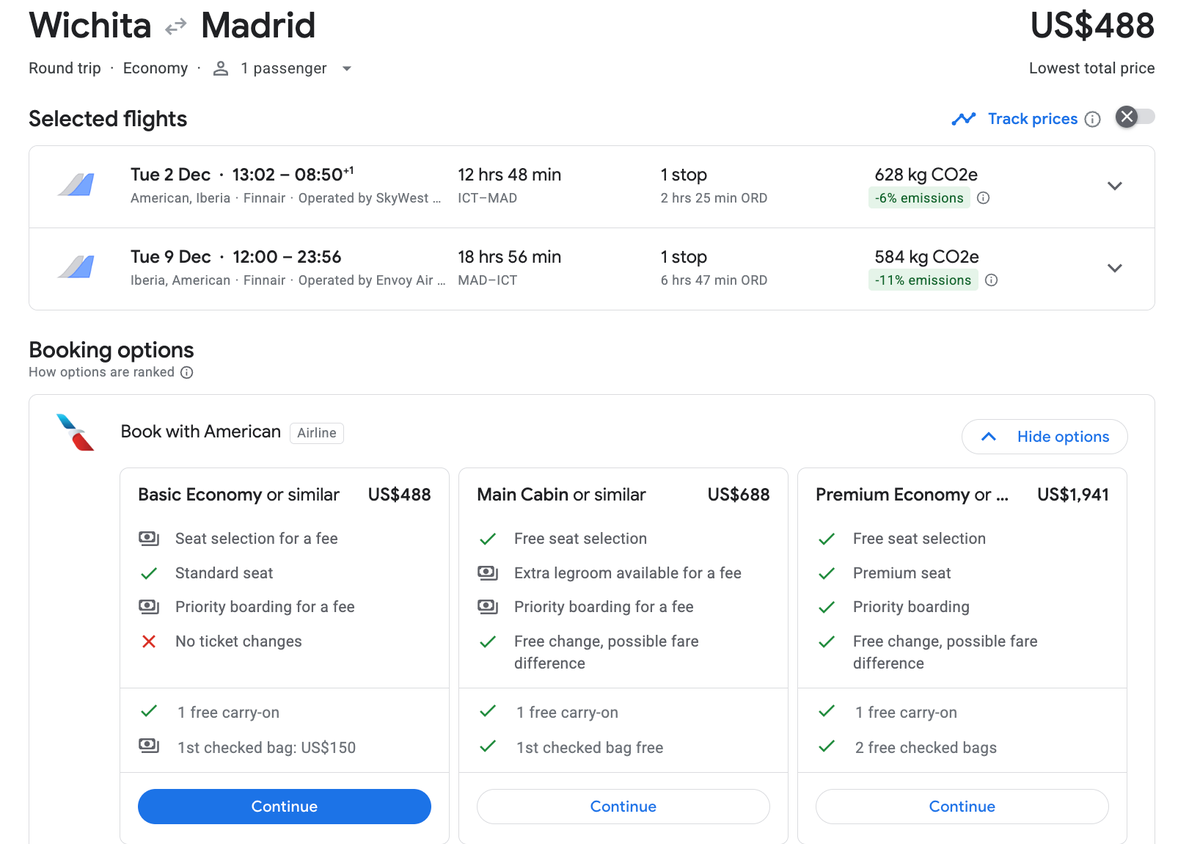
Task: Continue with the Premium Economy fare
Action: pos(961,806)
